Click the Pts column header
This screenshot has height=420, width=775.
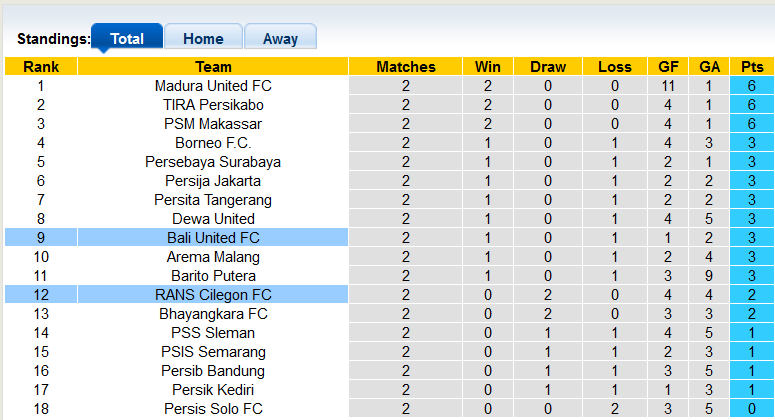click(x=751, y=67)
